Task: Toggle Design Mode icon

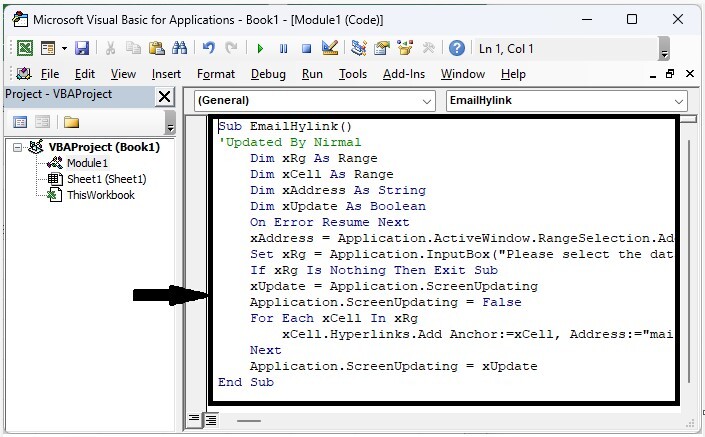Action: tap(330, 48)
